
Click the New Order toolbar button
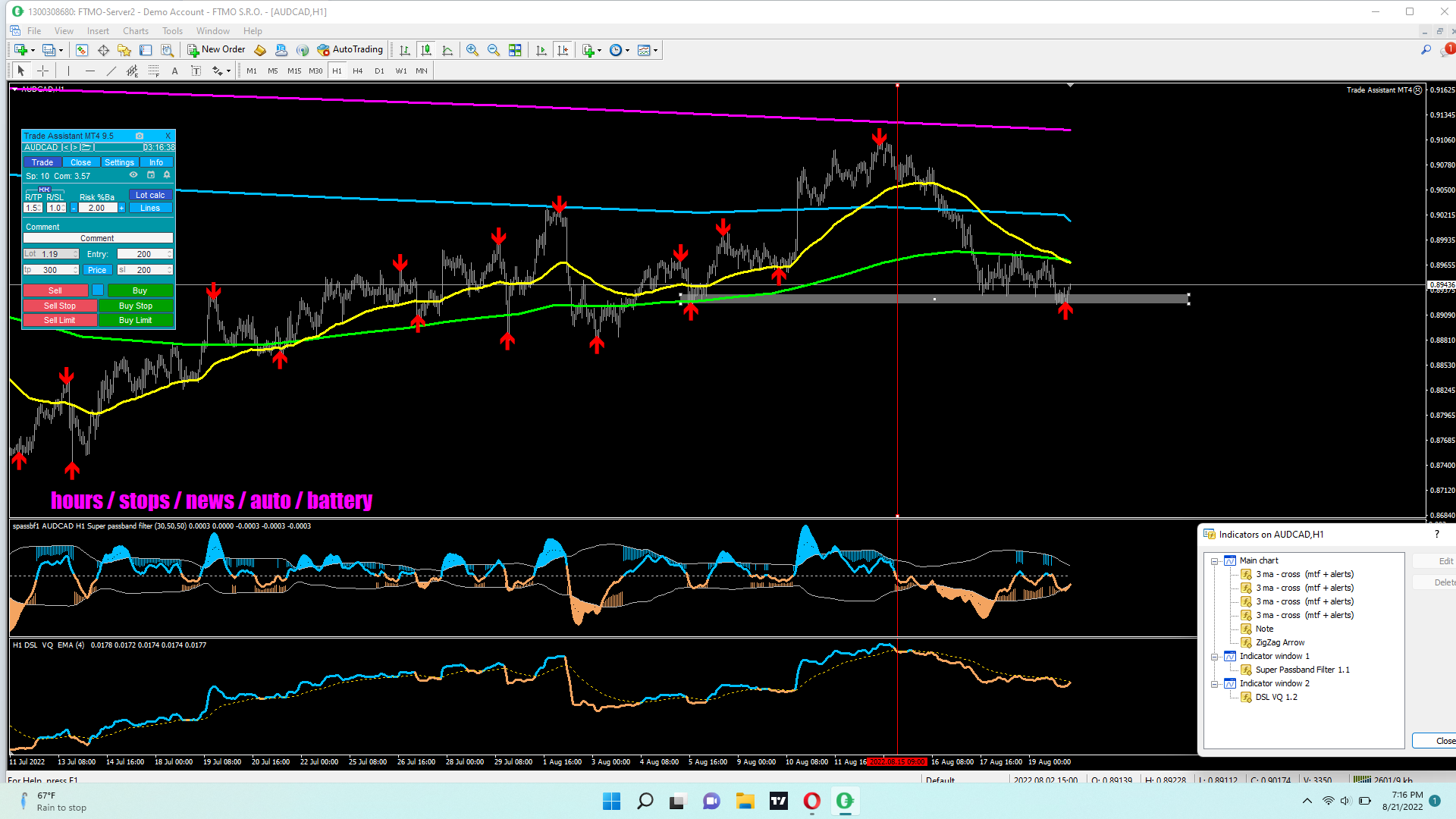[x=216, y=50]
